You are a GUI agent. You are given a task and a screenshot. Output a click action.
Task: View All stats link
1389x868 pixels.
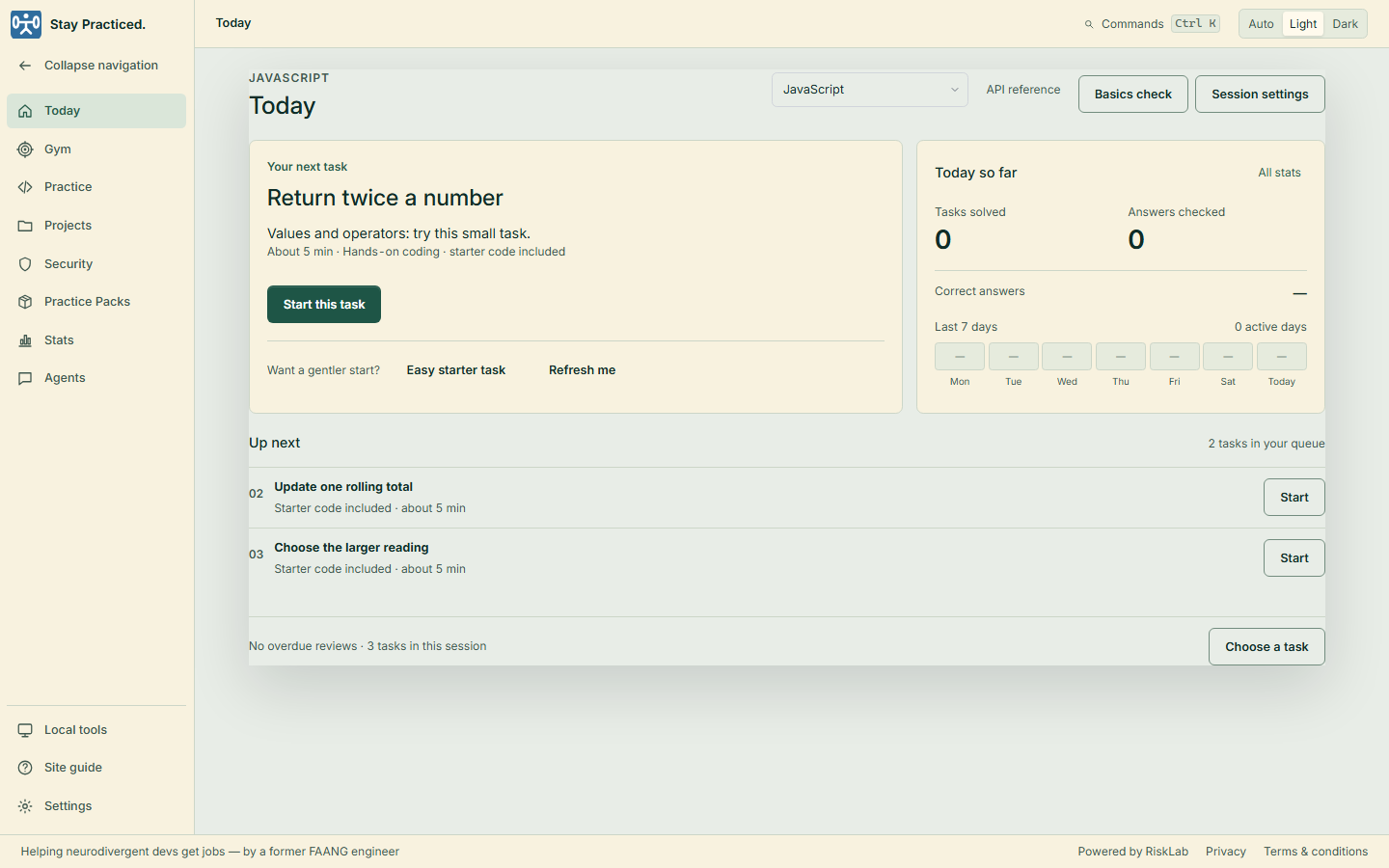(x=1279, y=173)
